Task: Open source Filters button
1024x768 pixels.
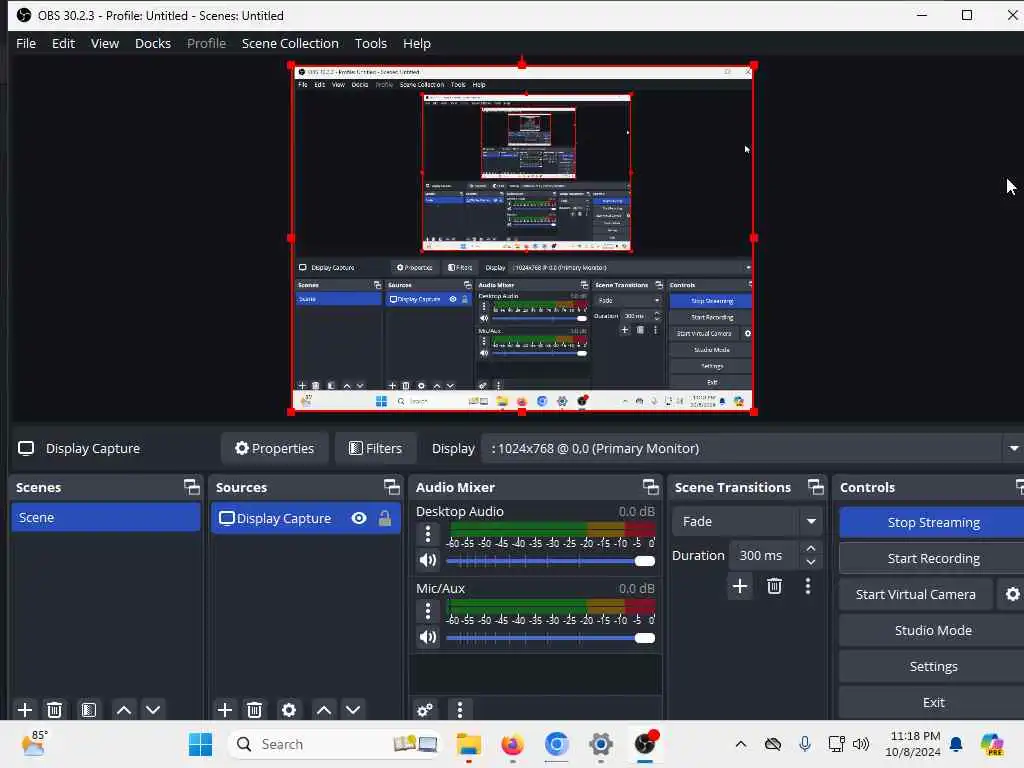Action: point(376,449)
